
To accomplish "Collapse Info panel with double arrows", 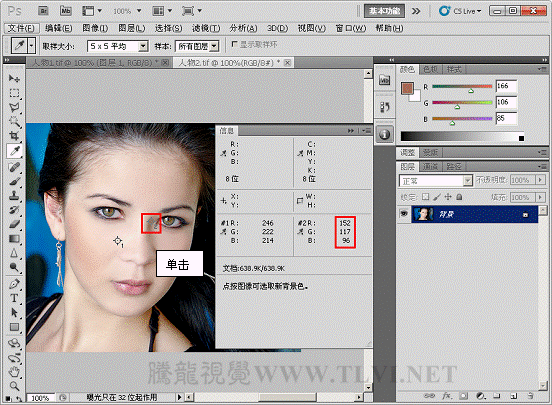I will pos(351,131).
